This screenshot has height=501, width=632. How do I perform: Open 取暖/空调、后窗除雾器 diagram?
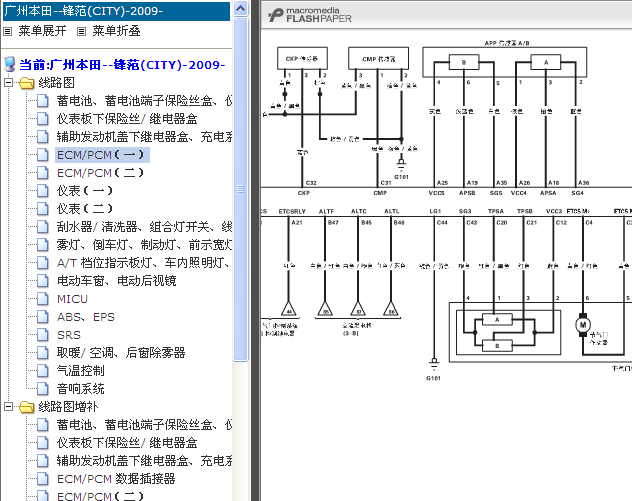[x=121, y=353]
